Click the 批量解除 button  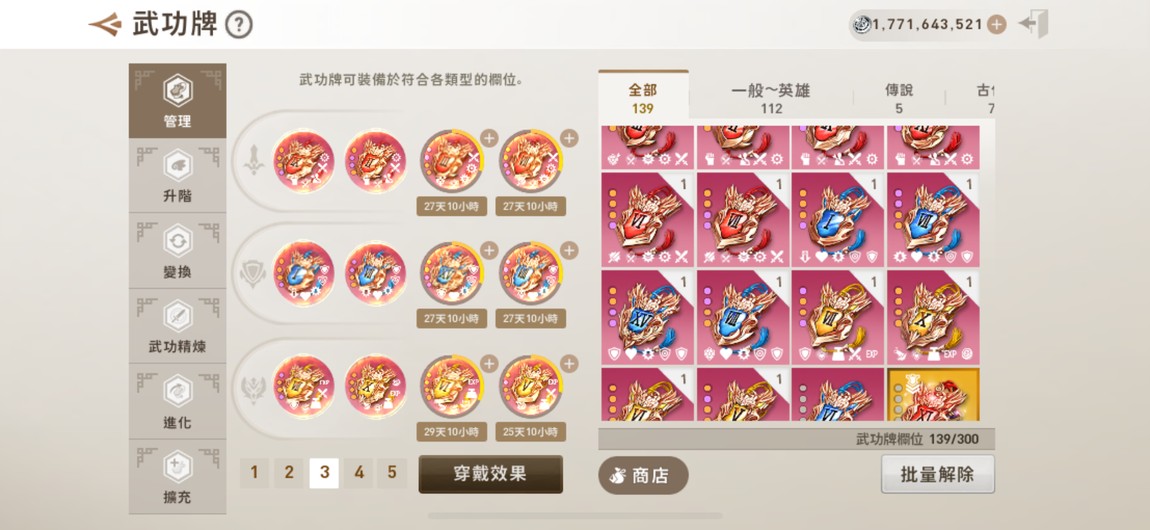937,474
